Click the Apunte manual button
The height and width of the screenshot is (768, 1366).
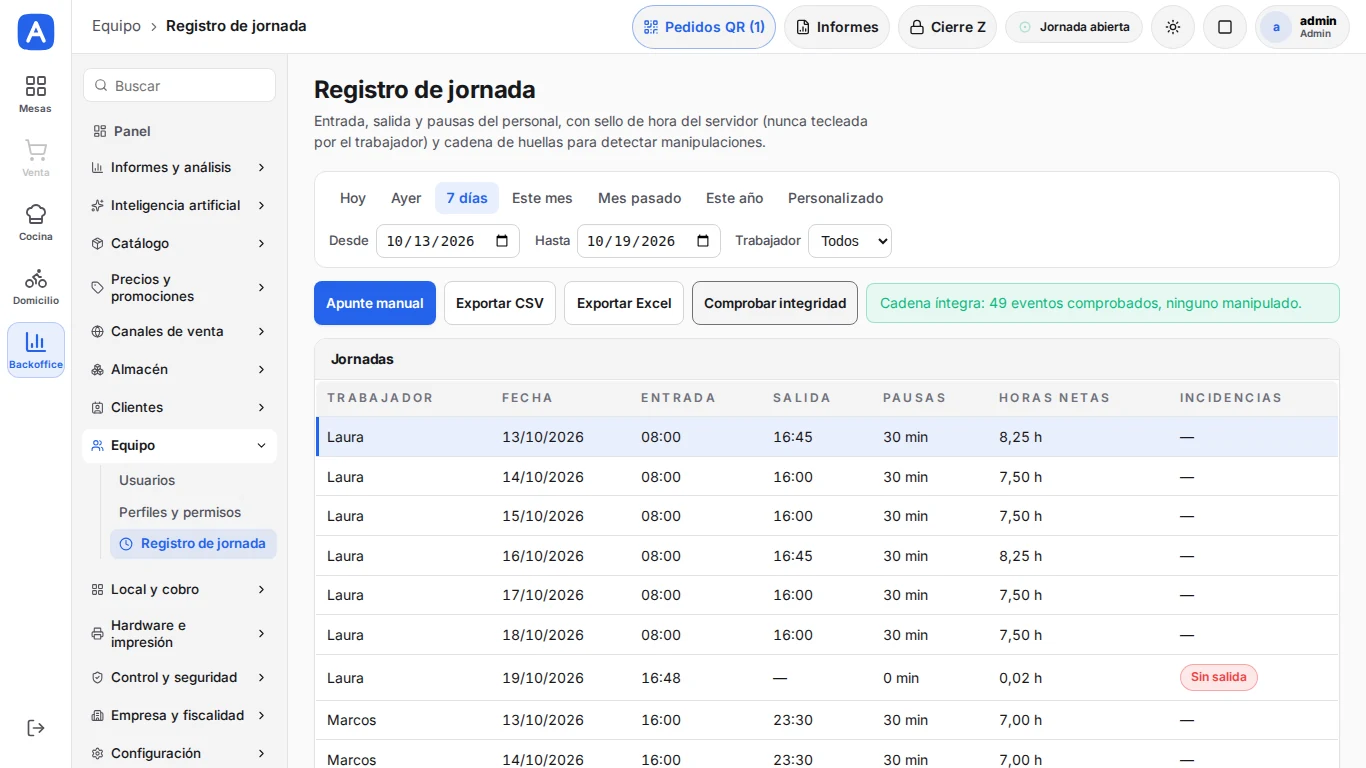pos(375,303)
